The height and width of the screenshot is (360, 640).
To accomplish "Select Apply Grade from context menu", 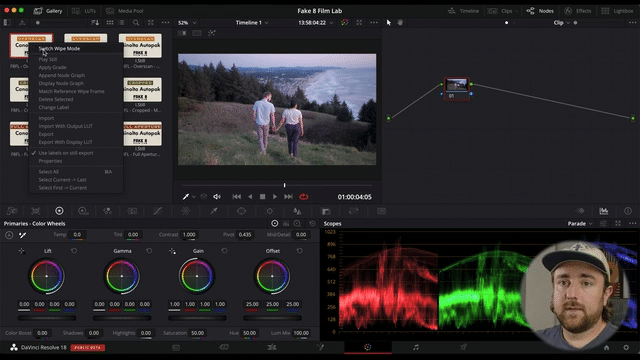I will point(52,67).
